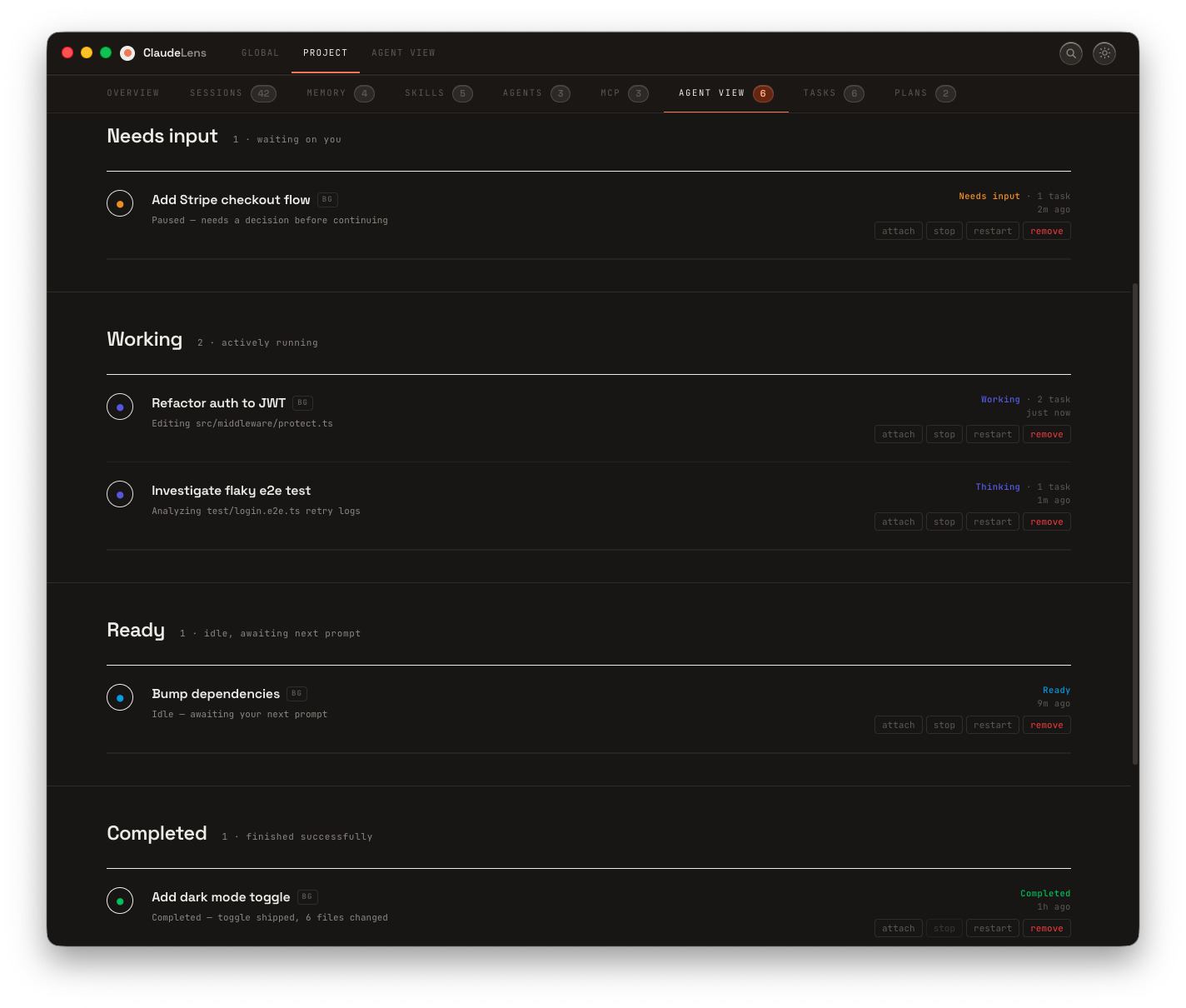
Task: Remove the Add Stripe checkout flow agent
Action: click(1047, 232)
